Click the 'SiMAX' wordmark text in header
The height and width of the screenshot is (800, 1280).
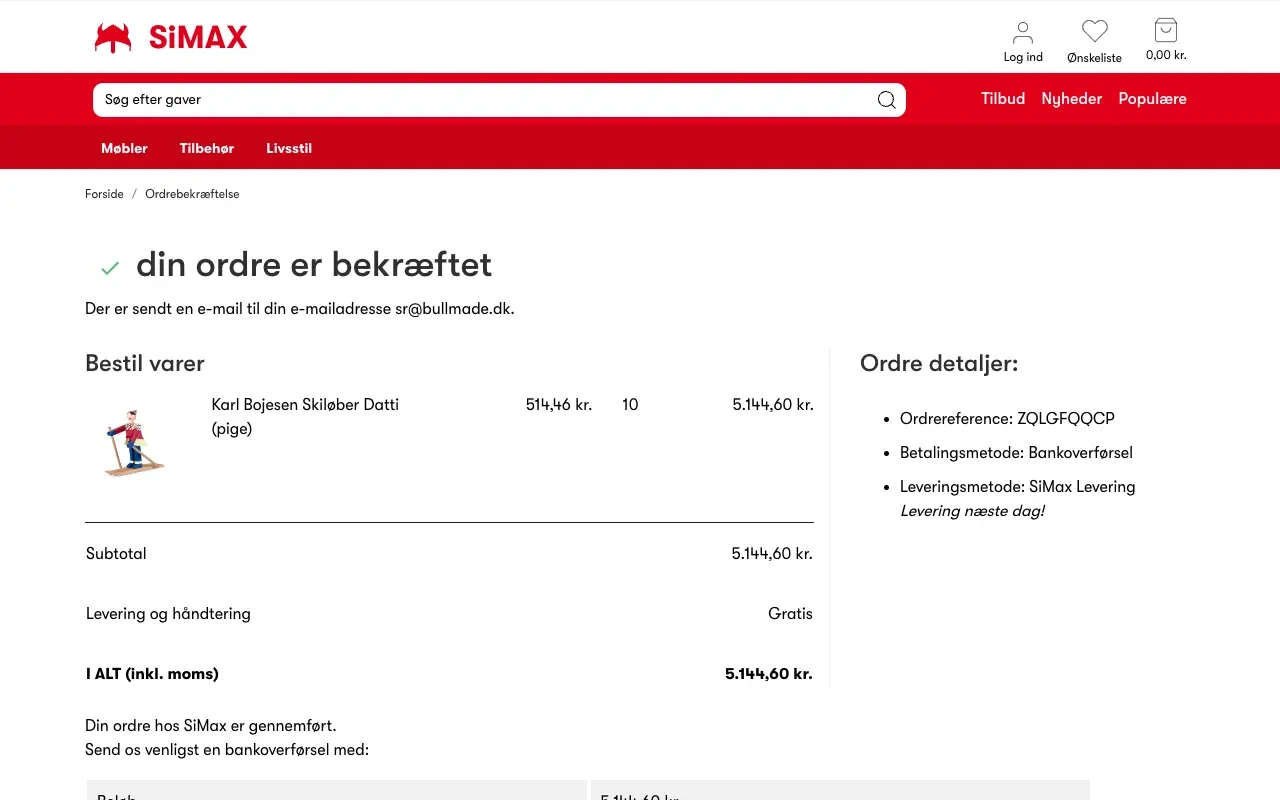click(x=198, y=38)
